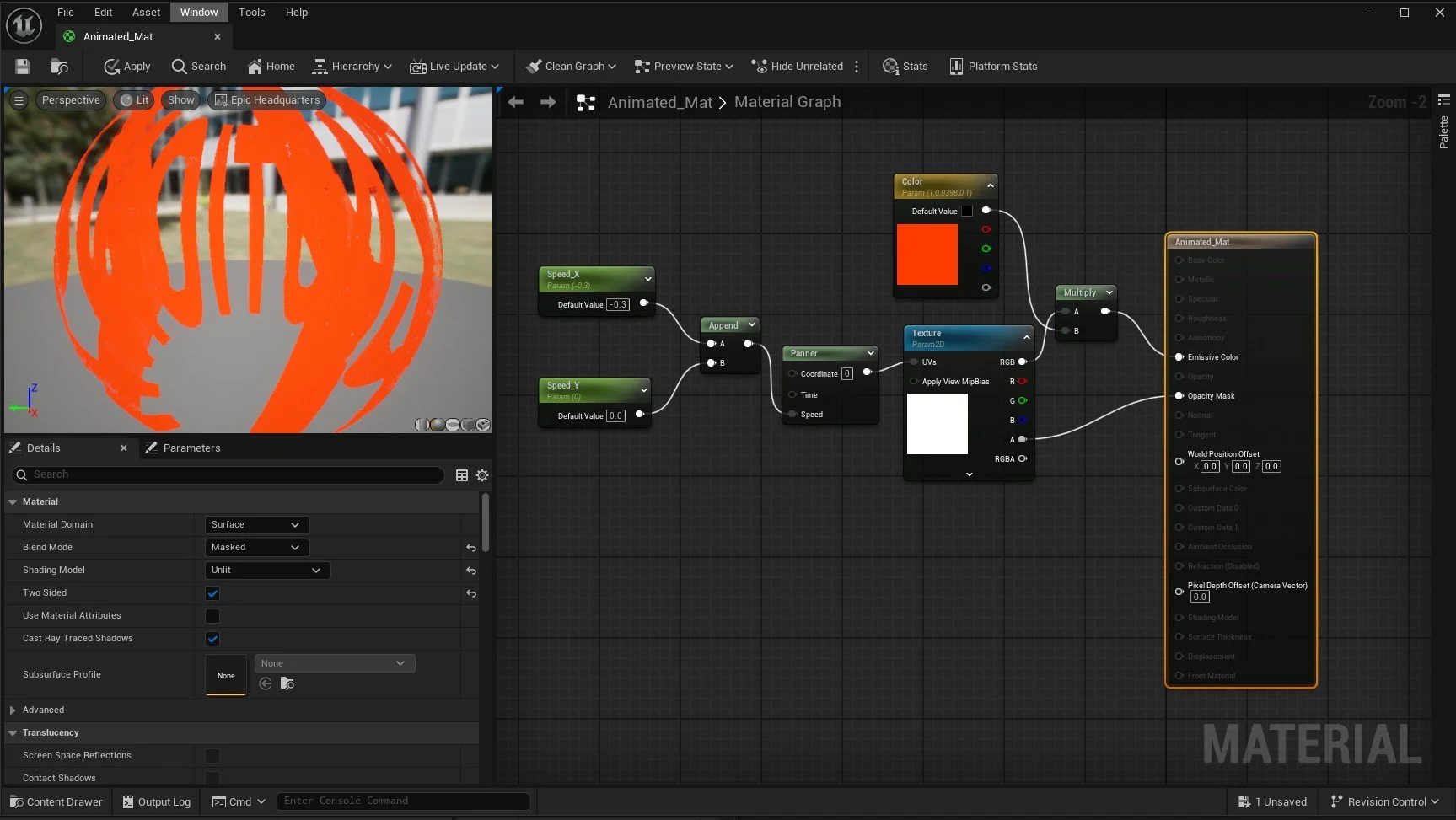Click the Perspective viewport button
Screen dimensions: 1456x820
(71, 99)
